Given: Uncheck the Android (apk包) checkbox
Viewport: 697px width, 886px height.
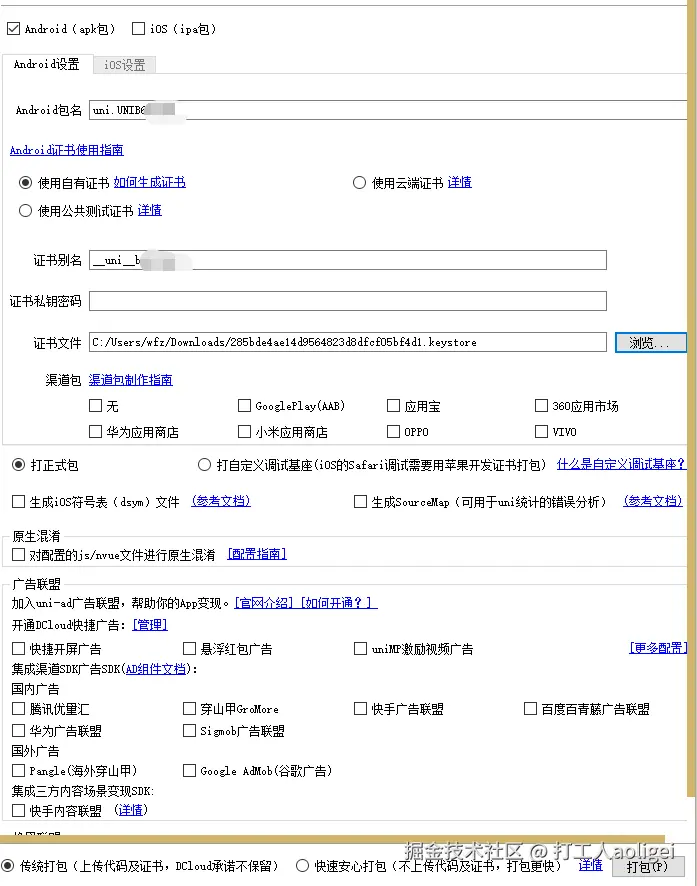Looking at the screenshot, I should 14,29.
